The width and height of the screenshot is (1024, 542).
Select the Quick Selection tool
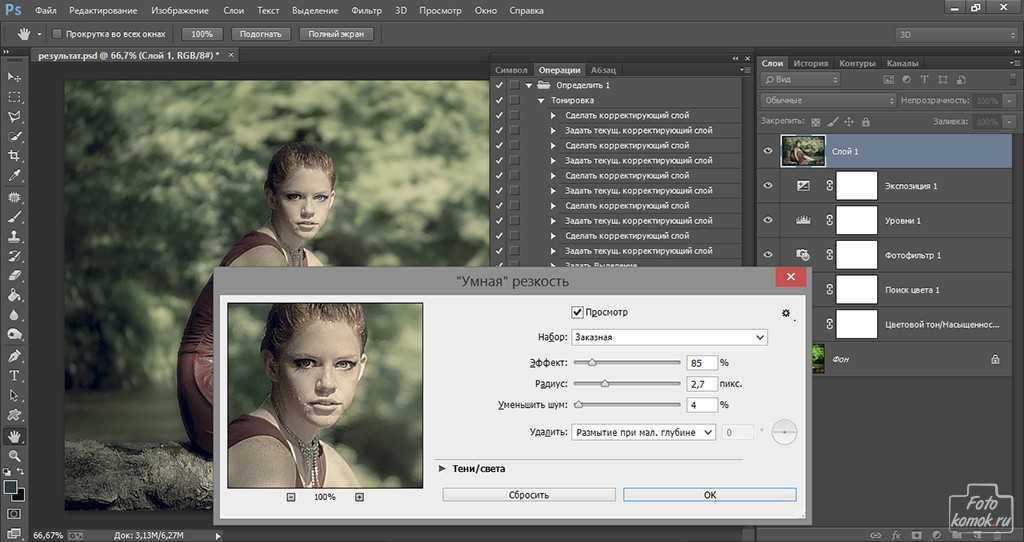coord(14,136)
